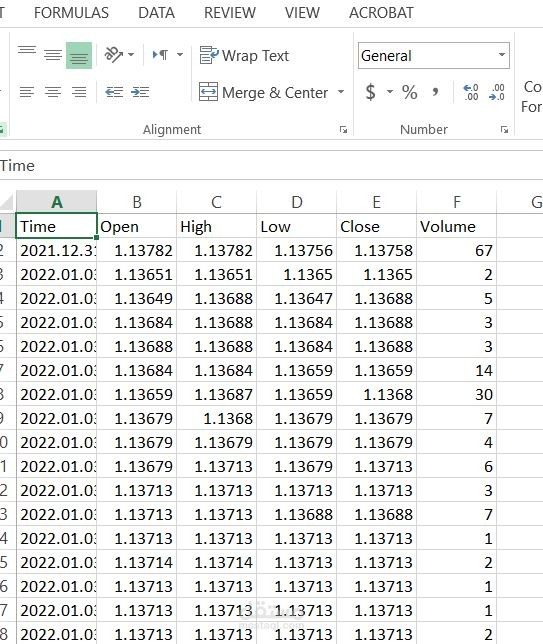Viewport: 543px width, 644px height.
Task: Select Low cell 1.13756
Action: (297, 250)
